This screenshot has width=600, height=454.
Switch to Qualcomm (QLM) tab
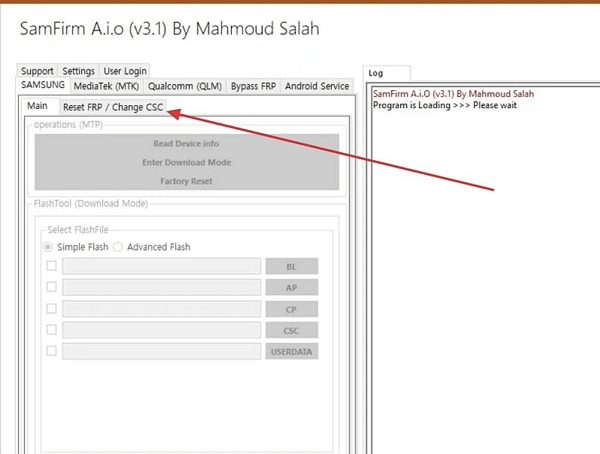184,86
